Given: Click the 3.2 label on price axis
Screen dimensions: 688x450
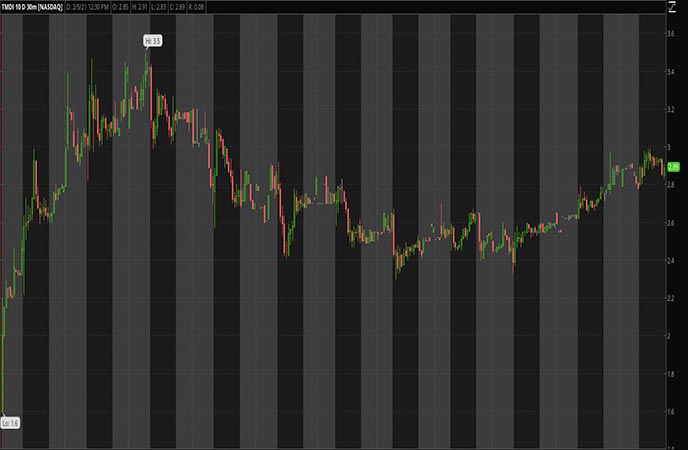Looking at the screenshot, I should [x=671, y=109].
